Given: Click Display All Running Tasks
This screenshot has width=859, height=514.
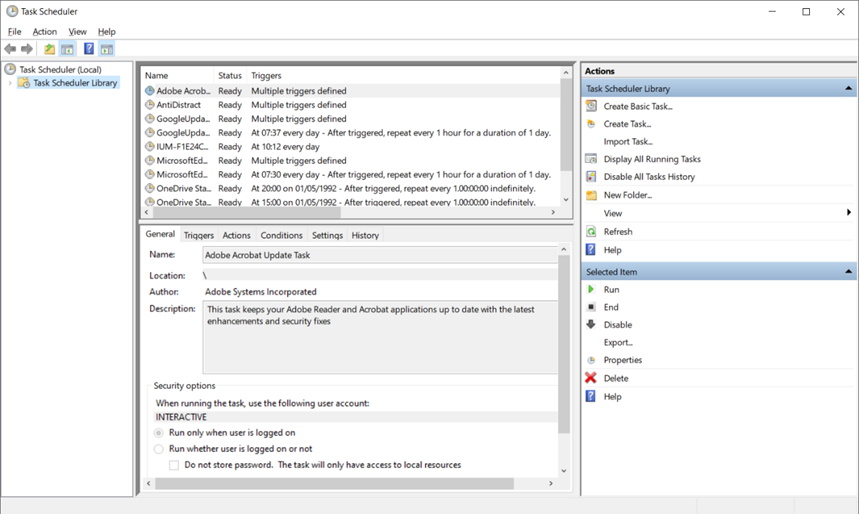Looking at the screenshot, I should click(651, 159).
